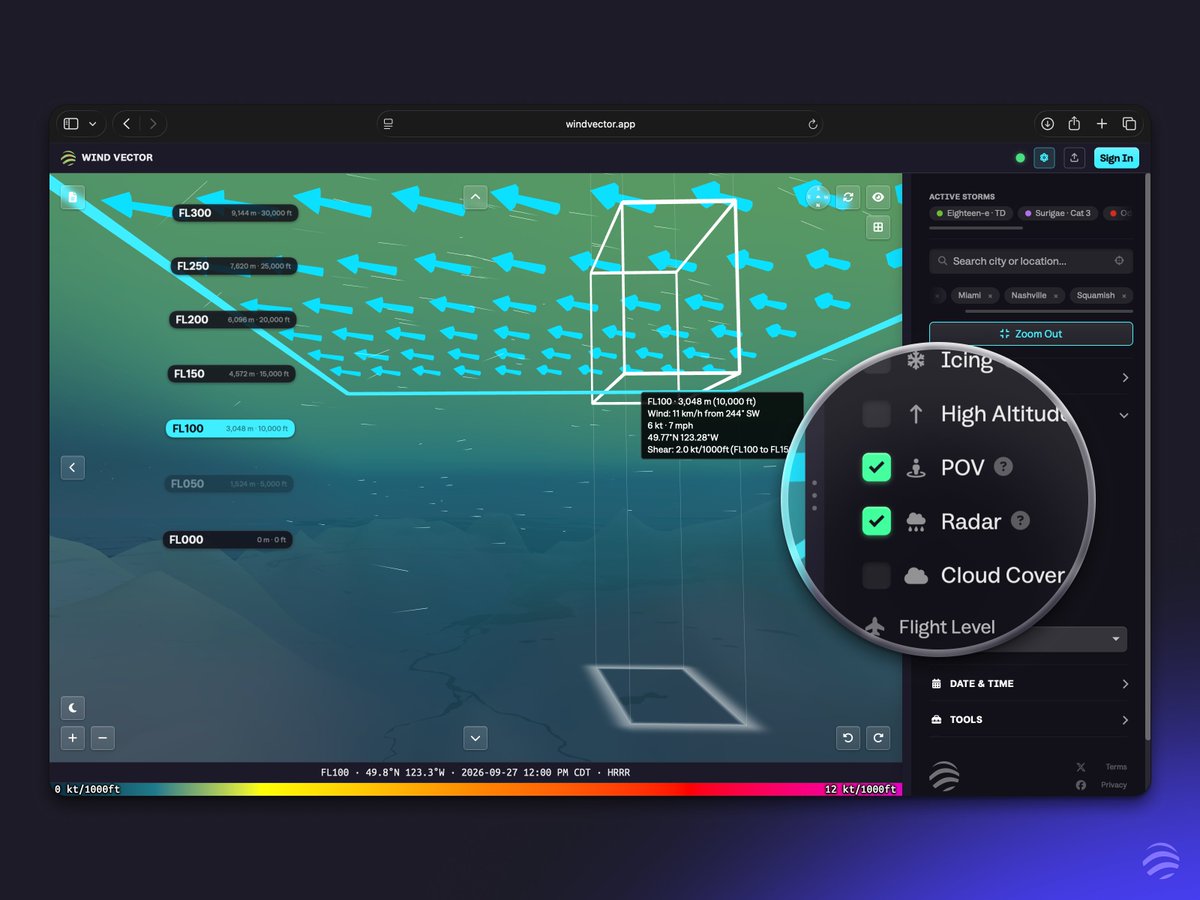Open the flight level dropdown selector

pos(1115,639)
